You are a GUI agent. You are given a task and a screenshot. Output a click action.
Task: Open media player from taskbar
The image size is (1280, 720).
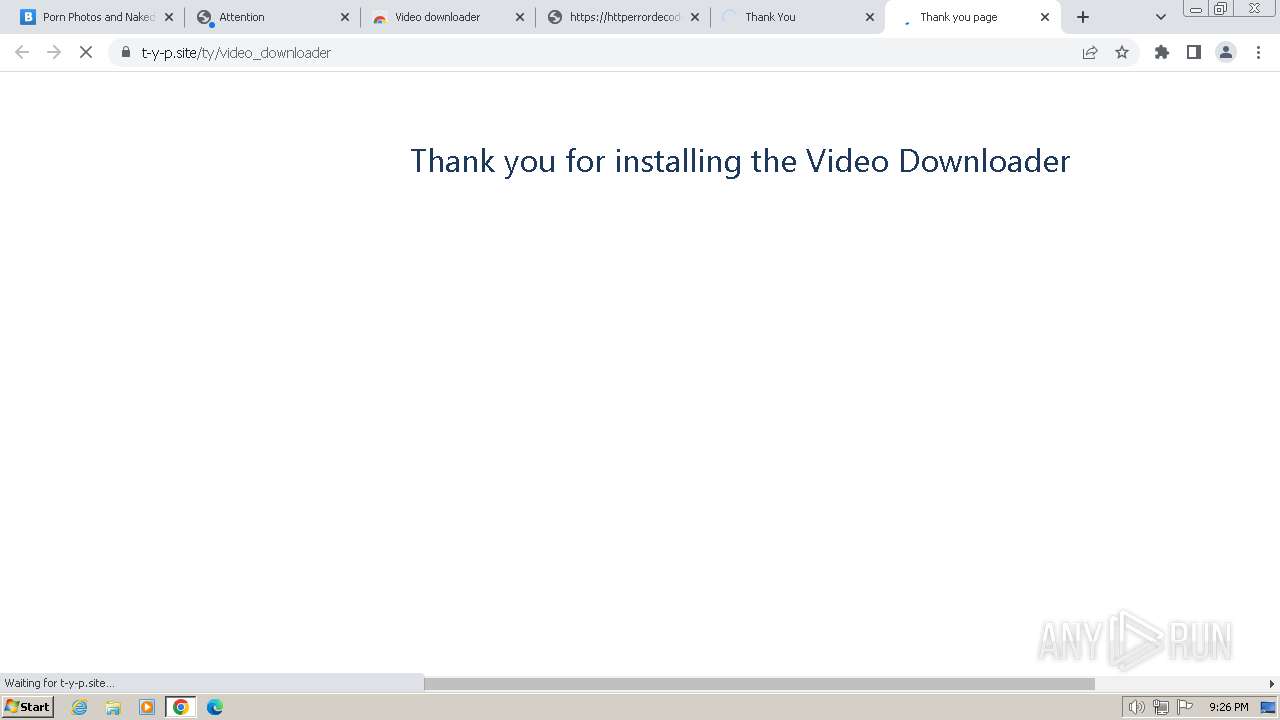coord(147,707)
